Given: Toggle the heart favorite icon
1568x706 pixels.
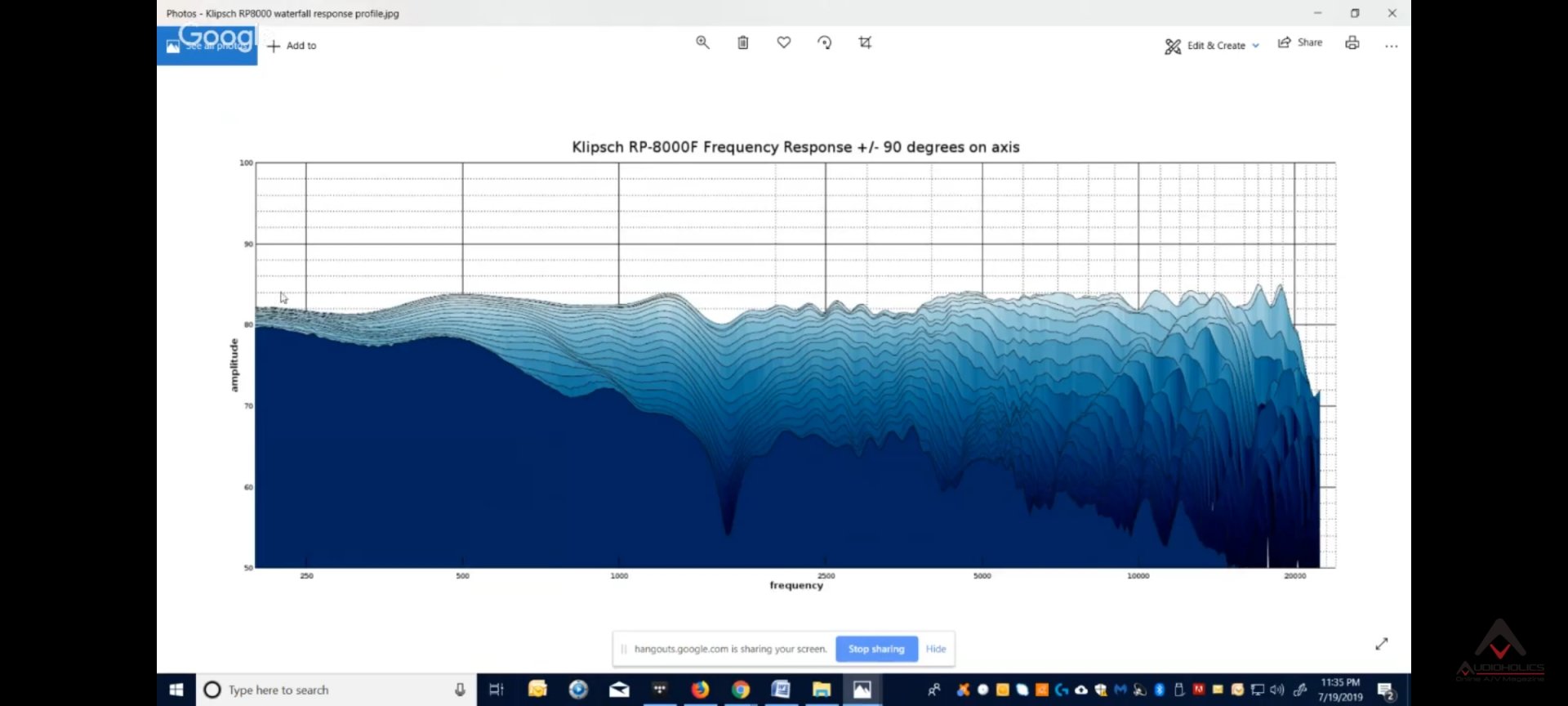Looking at the screenshot, I should tap(784, 42).
